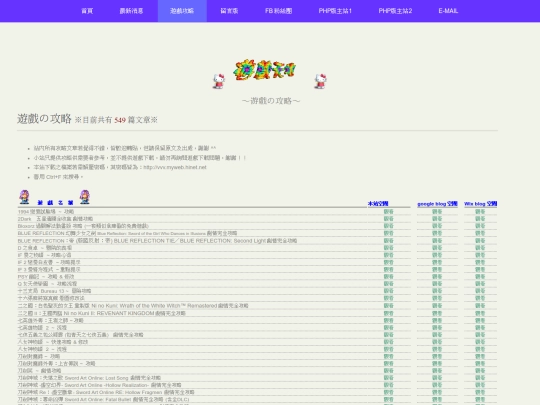The height and width of the screenshot is (405, 540).
Task: Open Wix blog 觀看 for Hollow Fragment row
Action: click(480, 392)
